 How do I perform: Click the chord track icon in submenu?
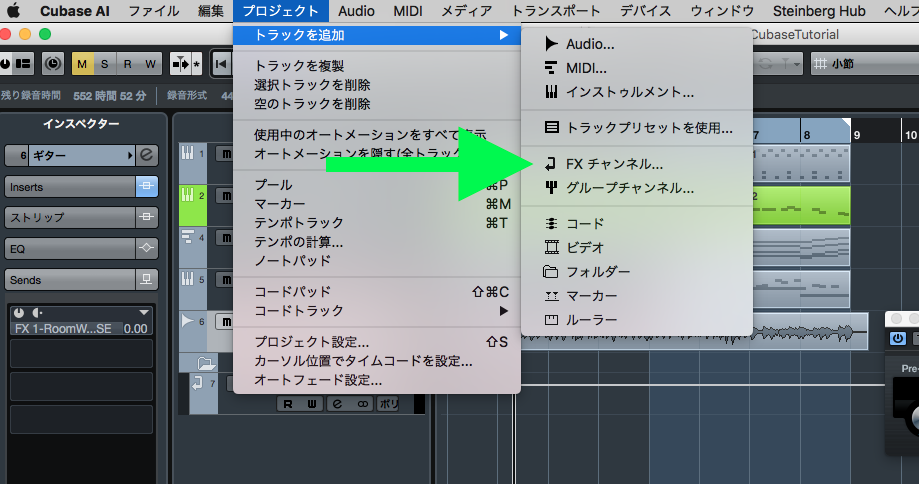pyautogui.click(x=551, y=223)
